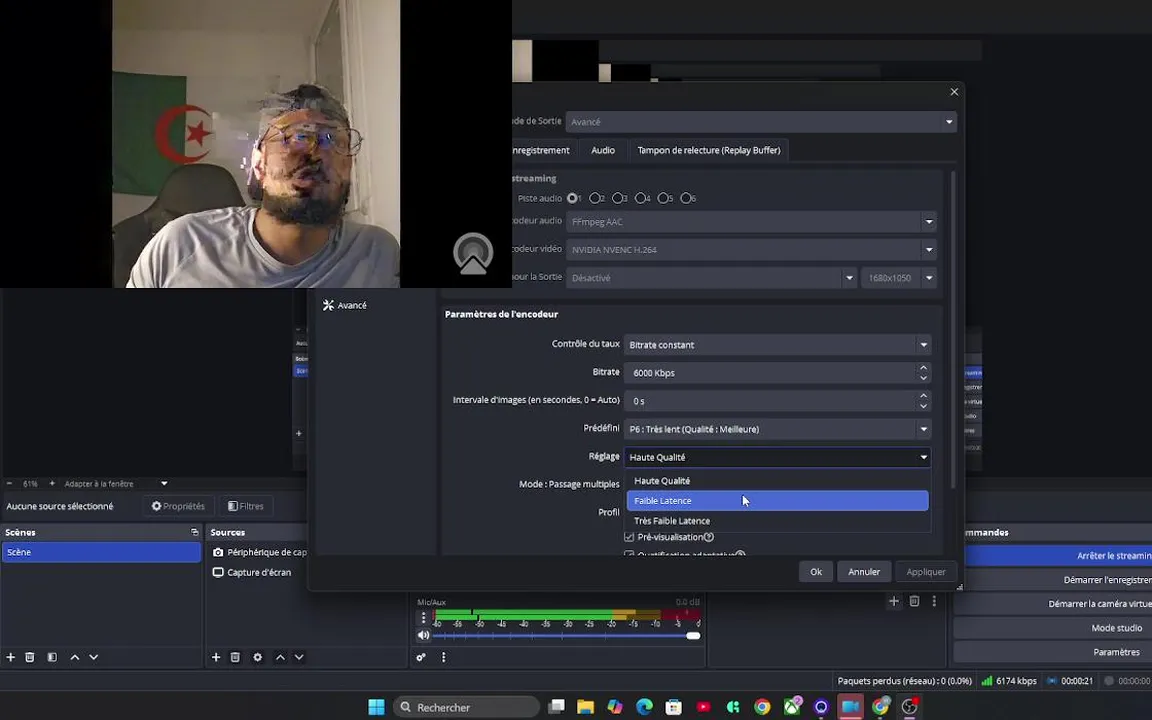
Task: Select audio track 4 radio button
Action: click(x=640, y=198)
